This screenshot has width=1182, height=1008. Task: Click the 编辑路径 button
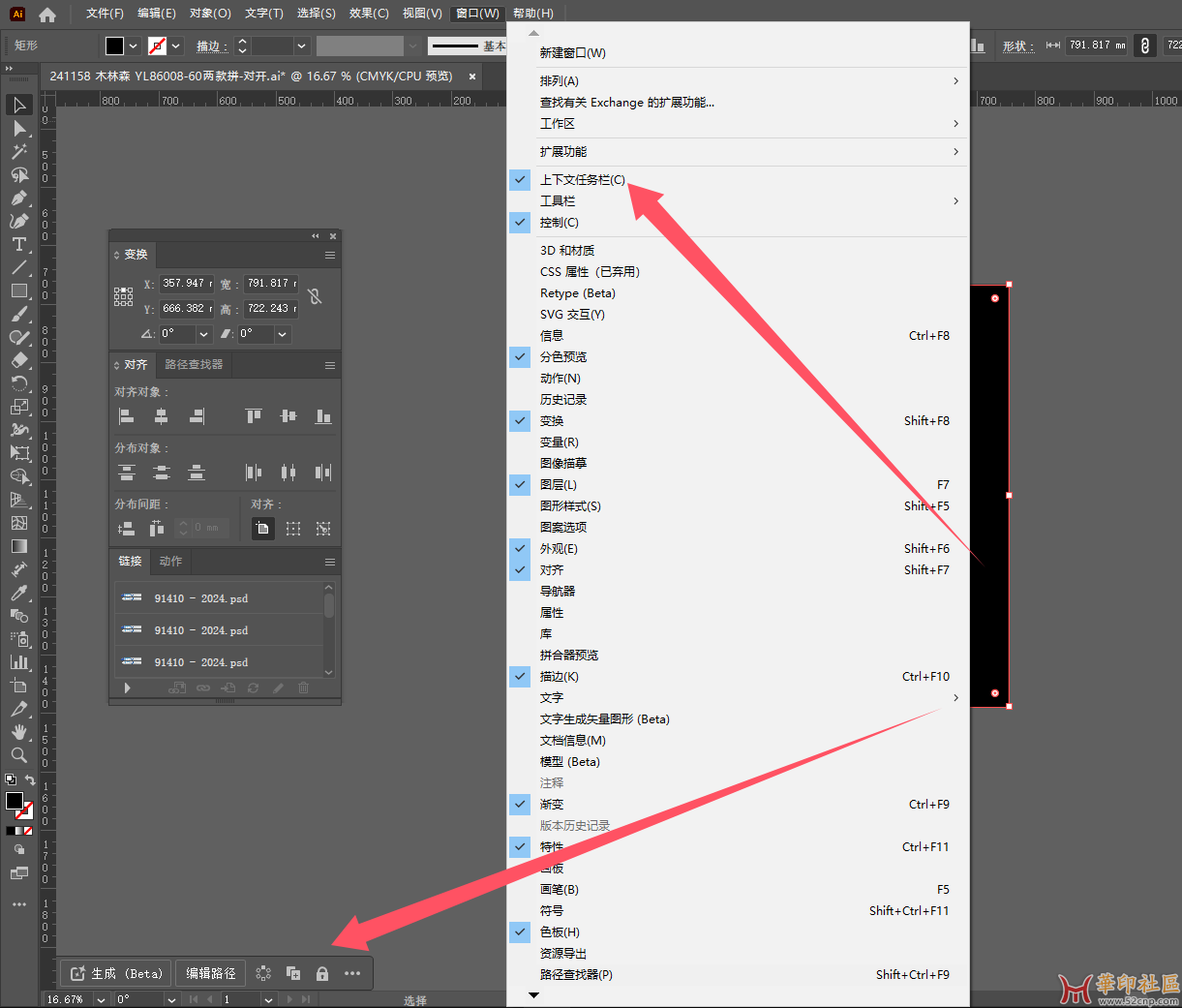point(211,973)
